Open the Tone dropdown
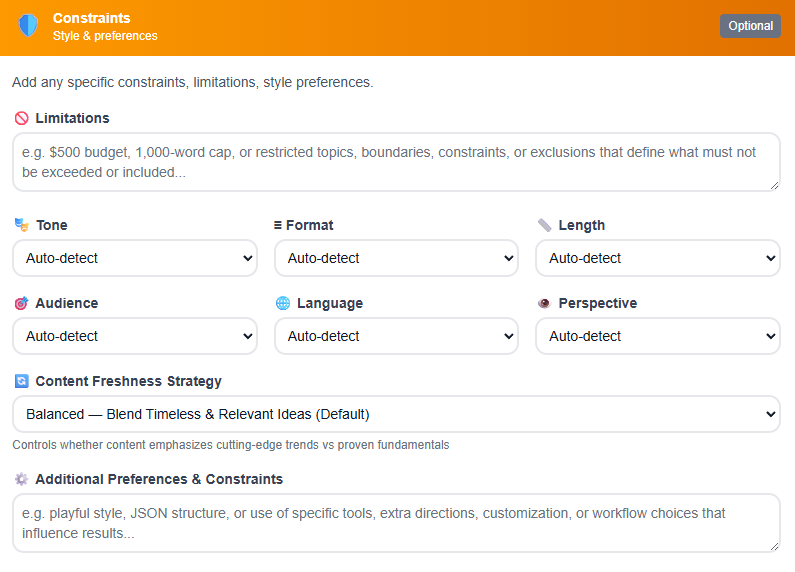The image size is (795, 572). [x=135, y=258]
